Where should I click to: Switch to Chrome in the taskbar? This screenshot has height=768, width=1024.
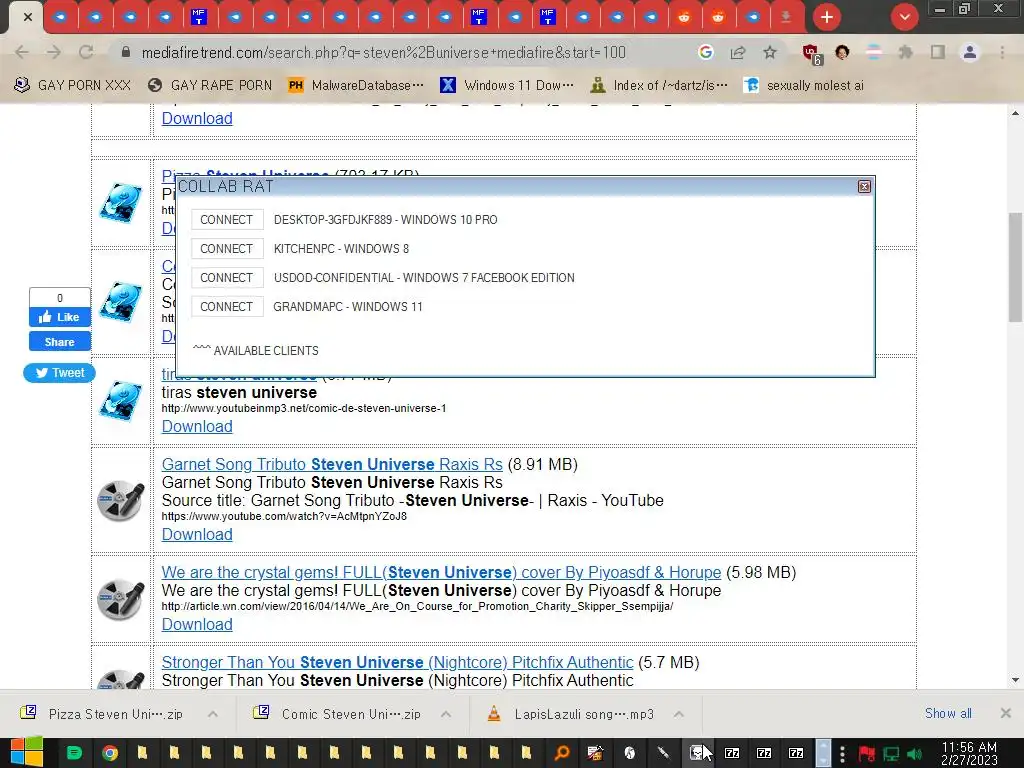click(x=110, y=753)
